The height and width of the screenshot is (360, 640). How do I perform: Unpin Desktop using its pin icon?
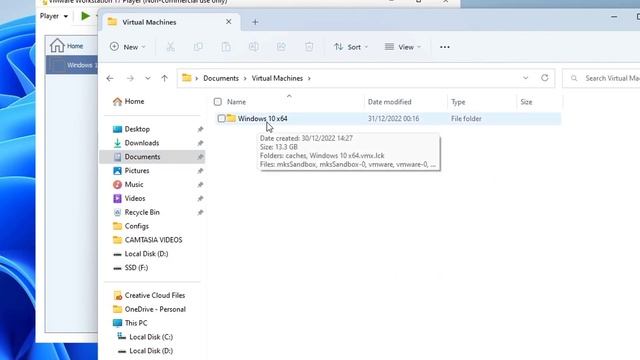(200, 129)
